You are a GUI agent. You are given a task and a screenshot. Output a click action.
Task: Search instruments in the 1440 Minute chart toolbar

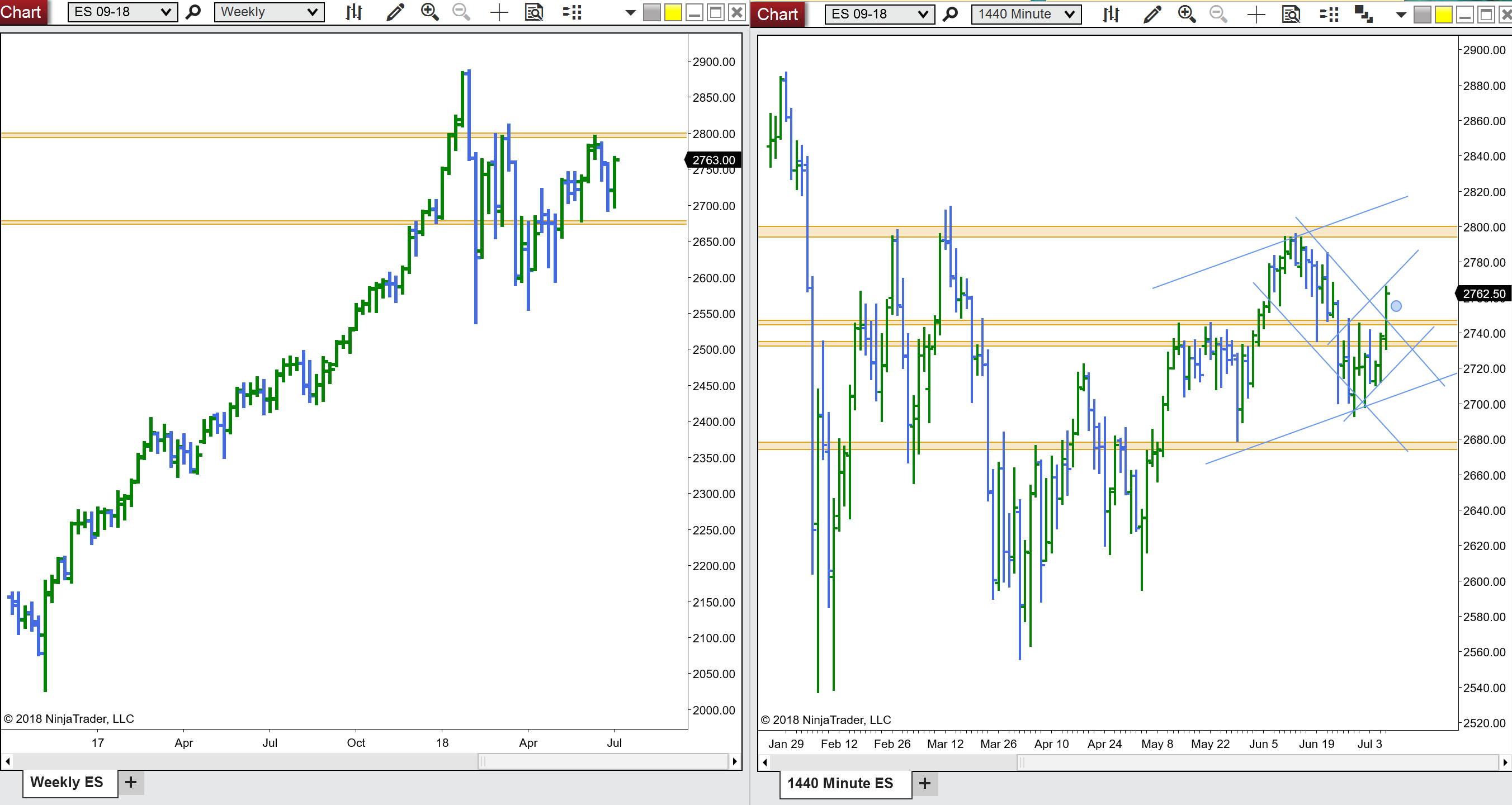click(x=950, y=14)
